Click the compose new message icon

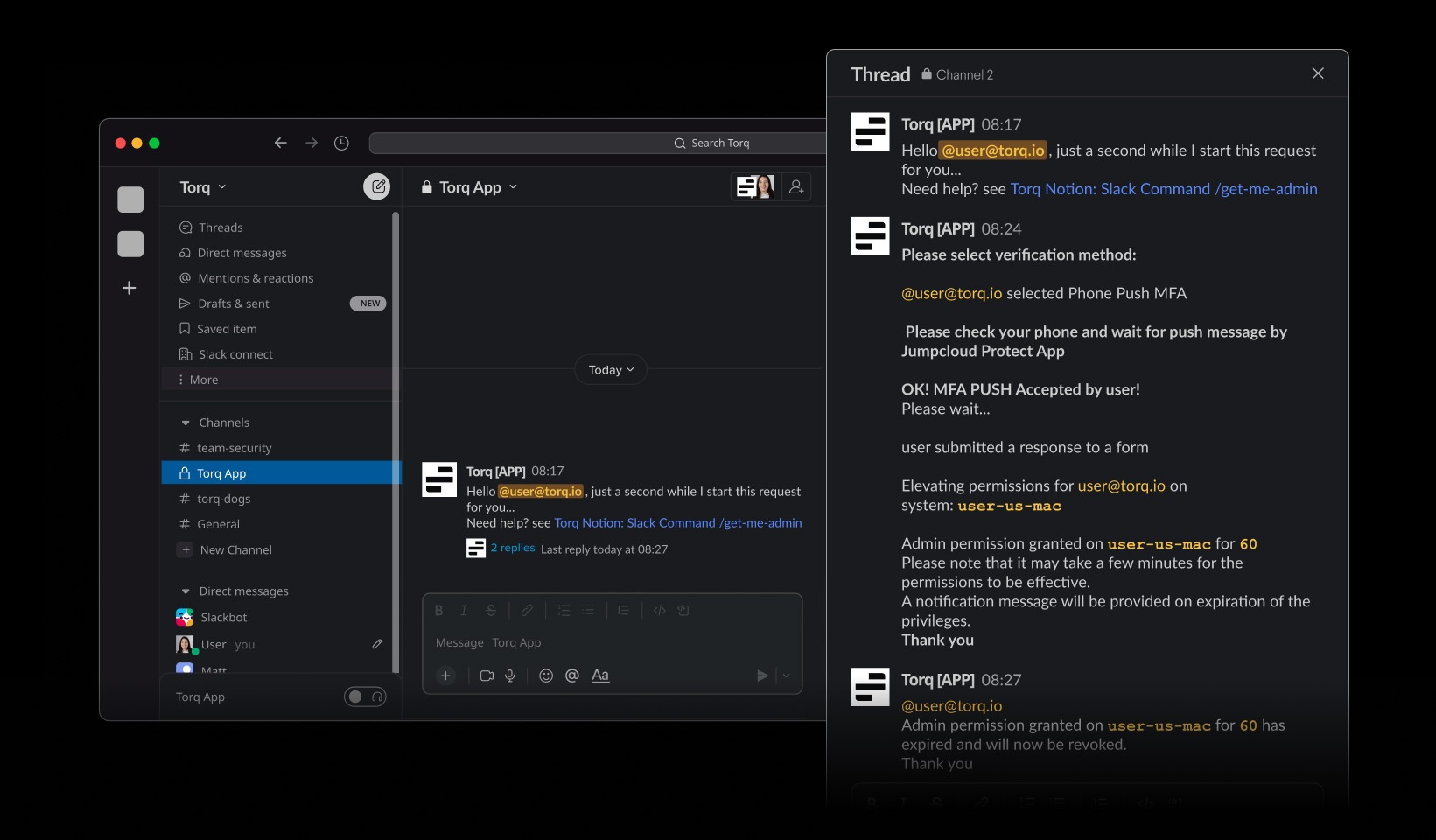pos(377,186)
